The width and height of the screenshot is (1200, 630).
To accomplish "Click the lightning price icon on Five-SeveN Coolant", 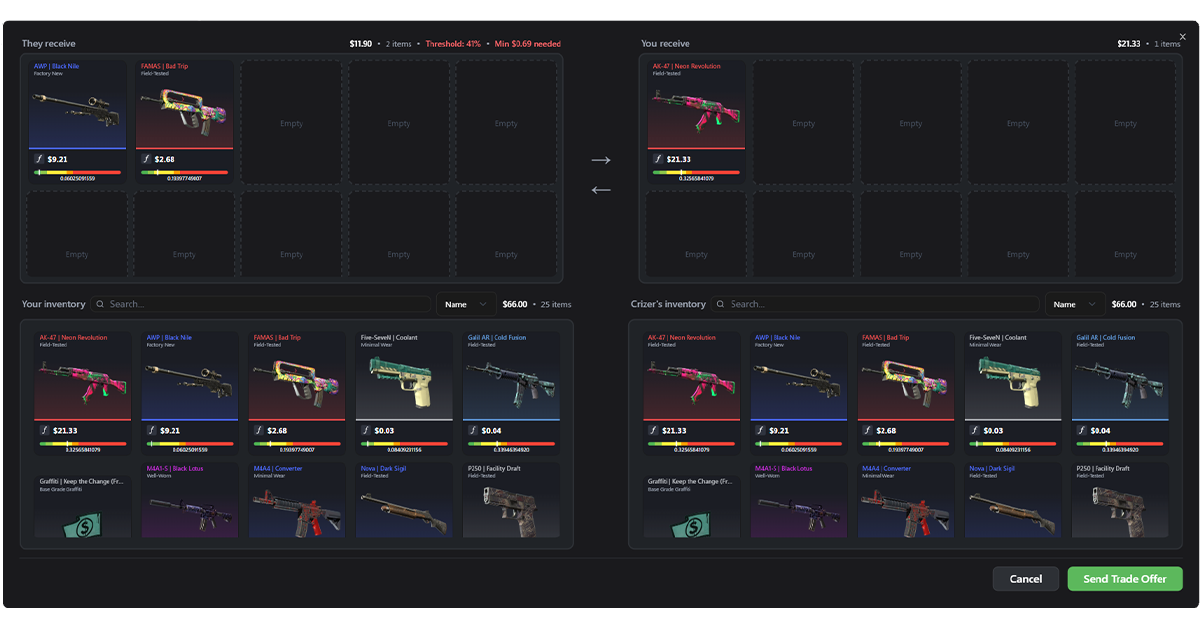I will click(x=366, y=430).
